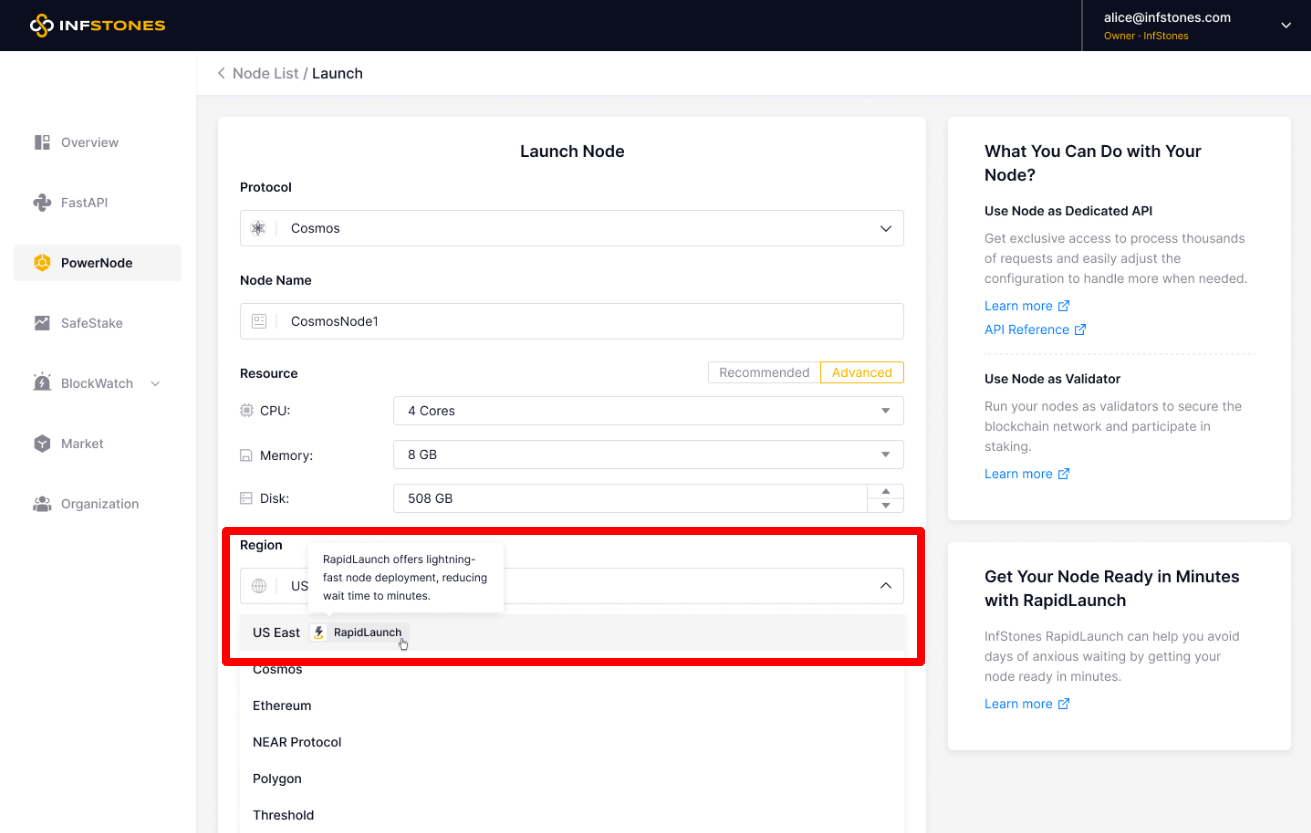Open the CPU 4 Cores dropdown
Image resolution: width=1311 pixels, height=833 pixels.
click(x=648, y=410)
